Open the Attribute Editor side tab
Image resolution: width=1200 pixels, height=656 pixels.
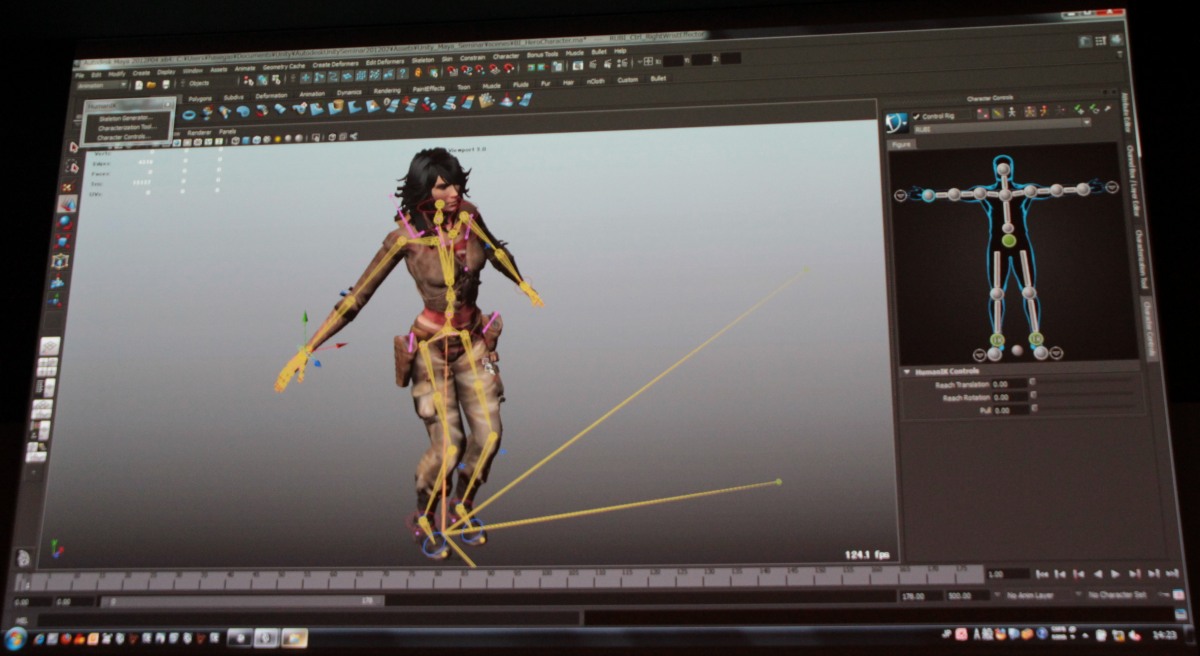coord(1125,112)
